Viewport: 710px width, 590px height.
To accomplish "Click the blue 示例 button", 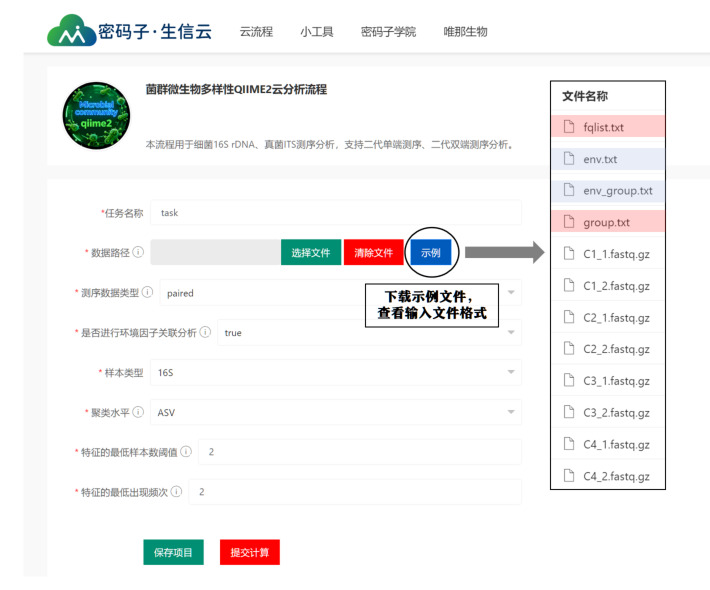I will pyautogui.click(x=430, y=253).
